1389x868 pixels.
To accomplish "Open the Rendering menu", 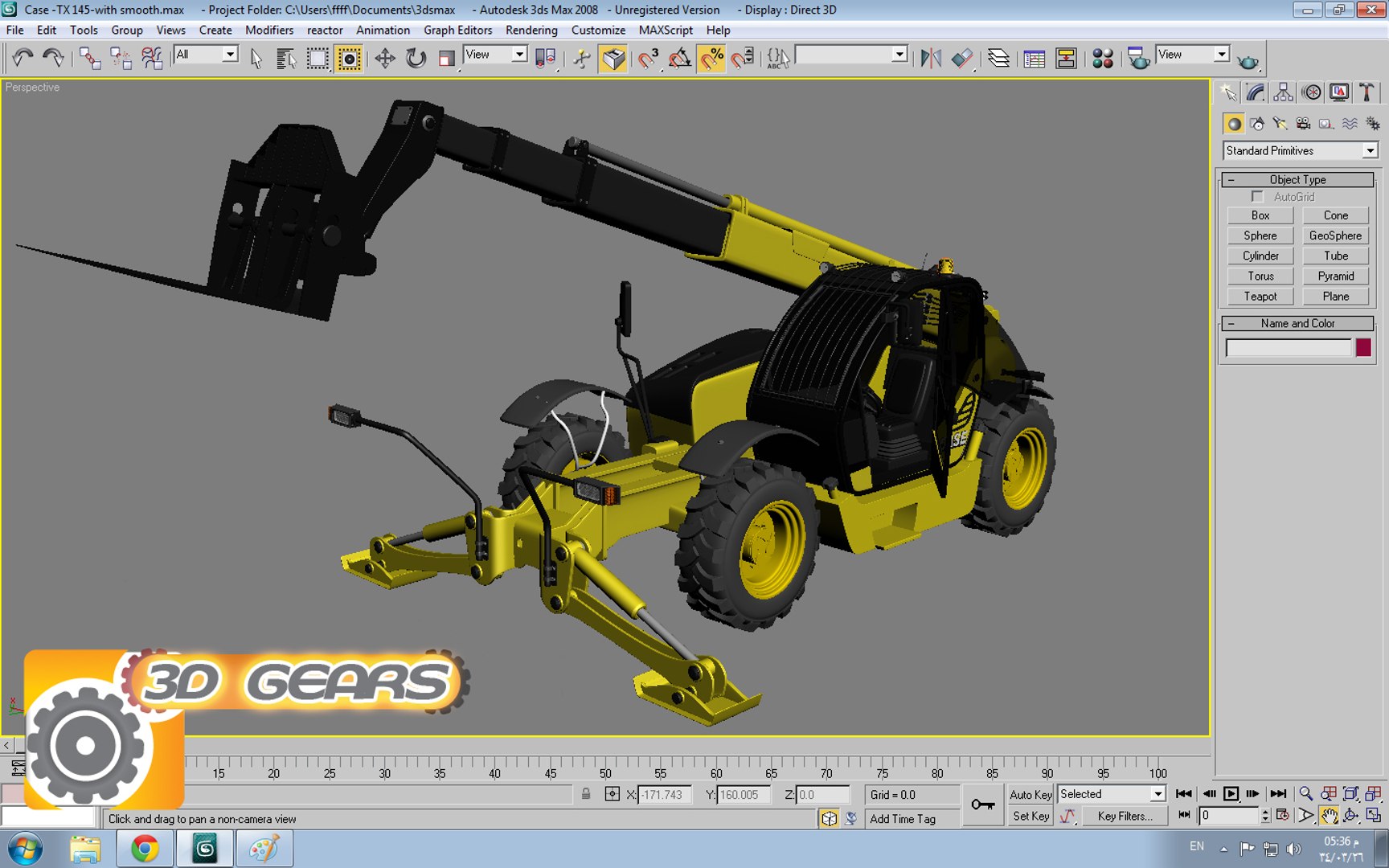I will (531, 30).
